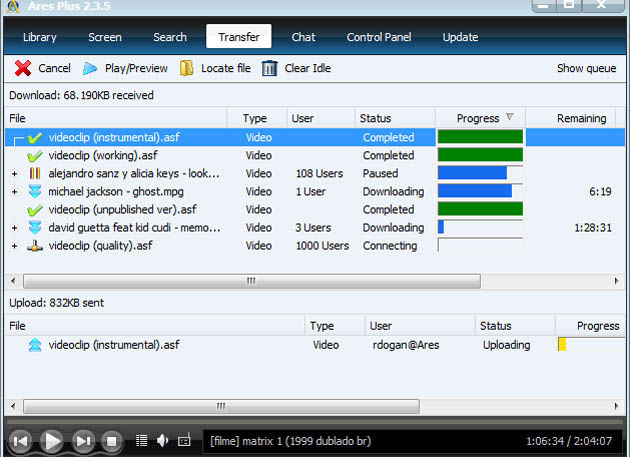Skip to next track in player
Image resolution: width=630 pixels, height=457 pixels.
[83, 441]
